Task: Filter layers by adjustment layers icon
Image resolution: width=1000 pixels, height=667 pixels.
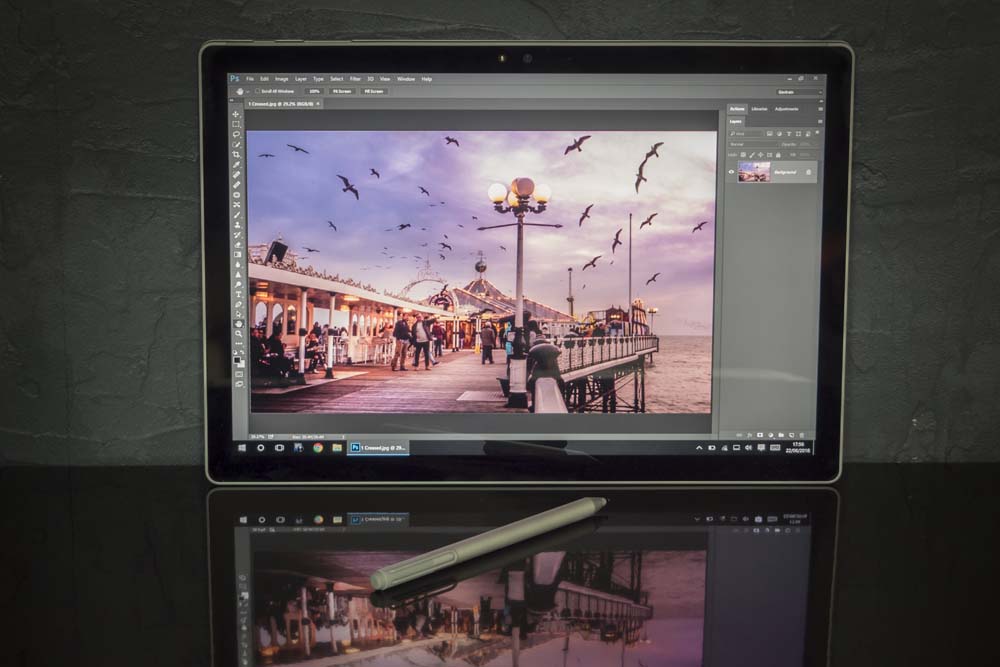Action: pos(779,134)
